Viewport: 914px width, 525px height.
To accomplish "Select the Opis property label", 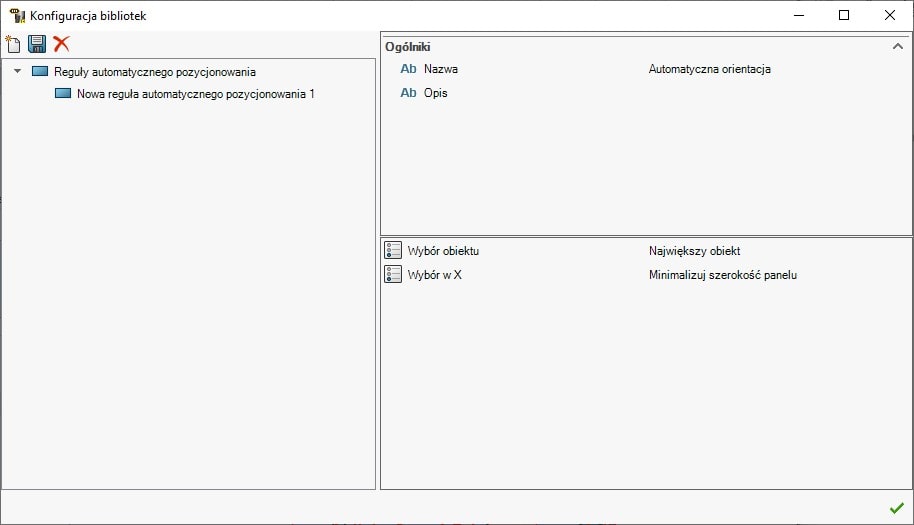I will pyautogui.click(x=436, y=93).
